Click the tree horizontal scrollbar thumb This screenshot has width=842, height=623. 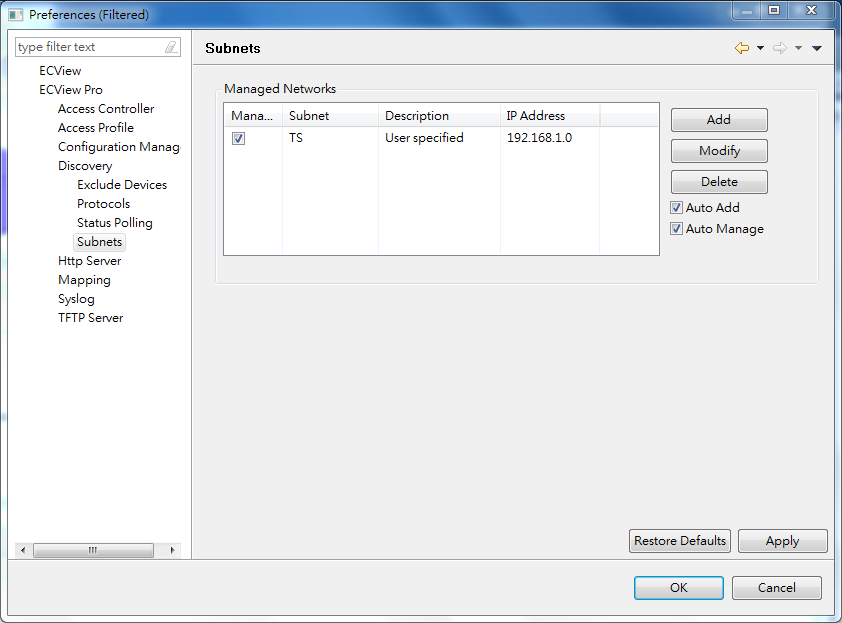pyautogui.click(x=93, y=550)
